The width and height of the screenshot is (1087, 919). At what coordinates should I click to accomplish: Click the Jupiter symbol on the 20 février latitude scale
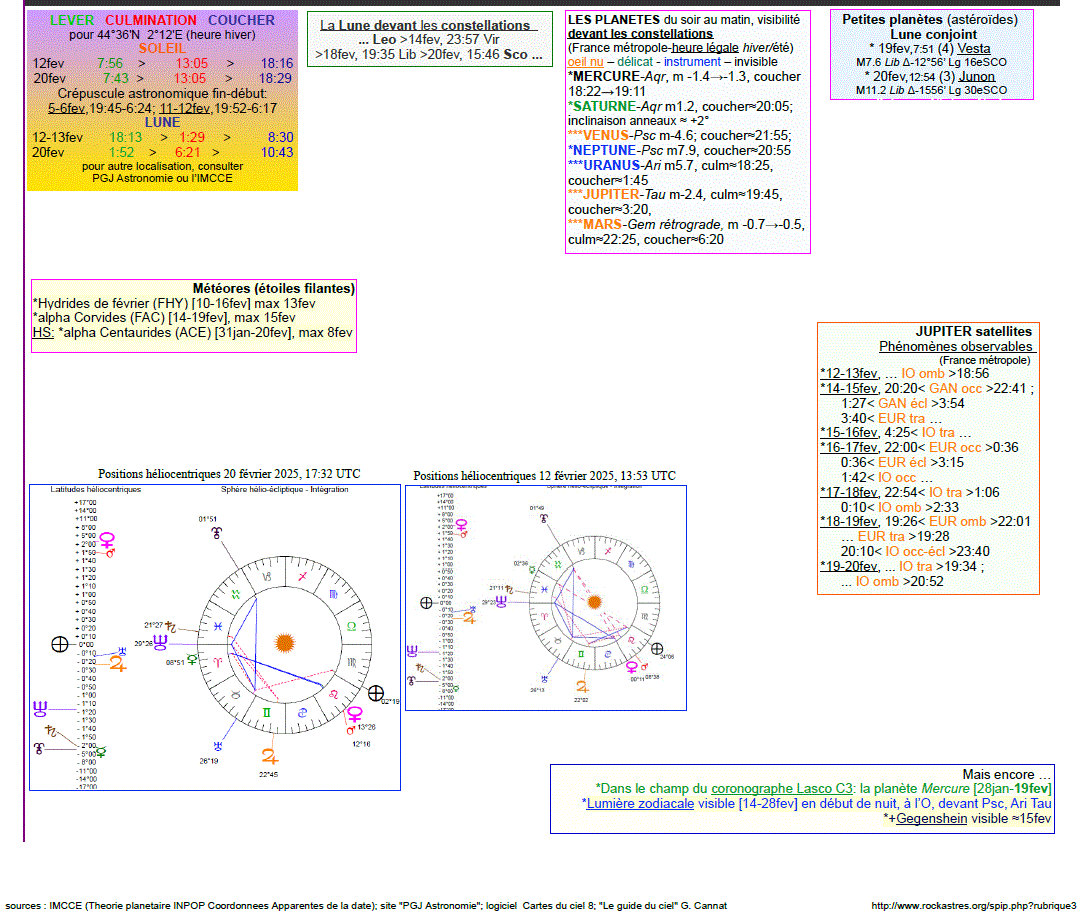[118, 664]
